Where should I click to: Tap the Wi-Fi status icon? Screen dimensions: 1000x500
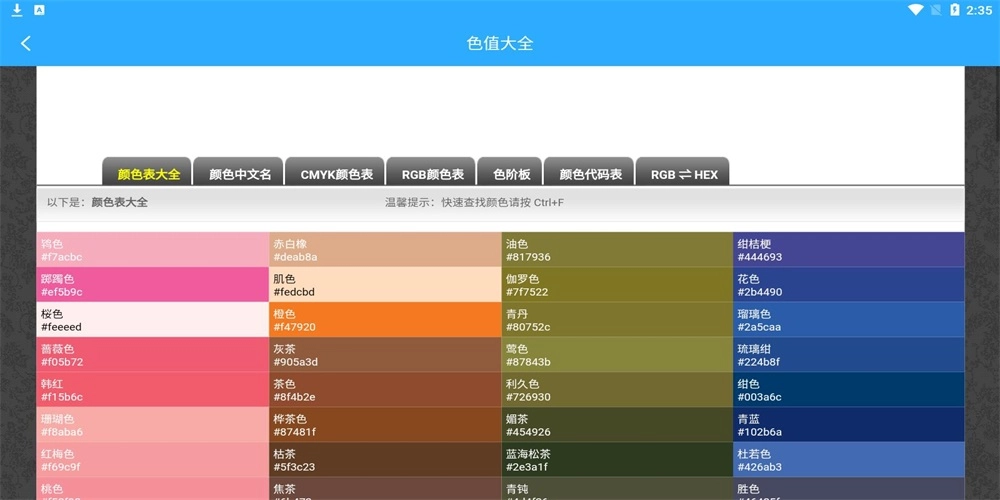tap(915, 10)
